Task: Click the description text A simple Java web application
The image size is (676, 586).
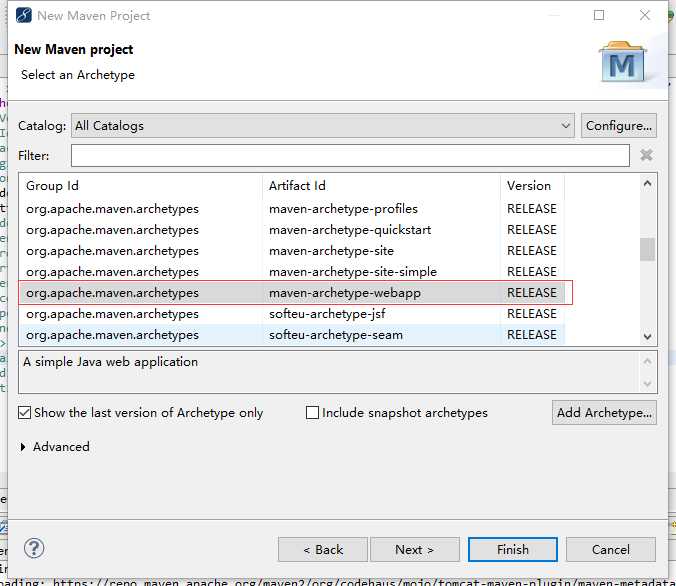Action: tap(110, 362)
